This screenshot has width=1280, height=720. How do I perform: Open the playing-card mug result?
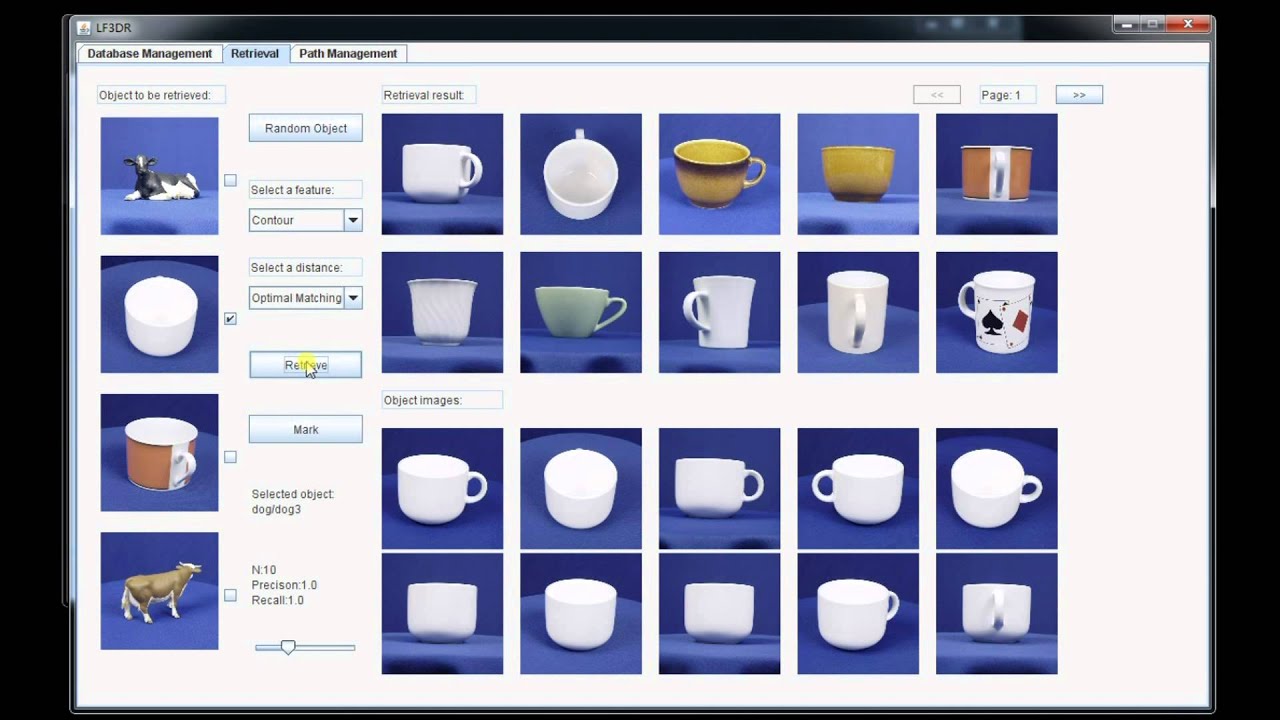pos(996,312)
